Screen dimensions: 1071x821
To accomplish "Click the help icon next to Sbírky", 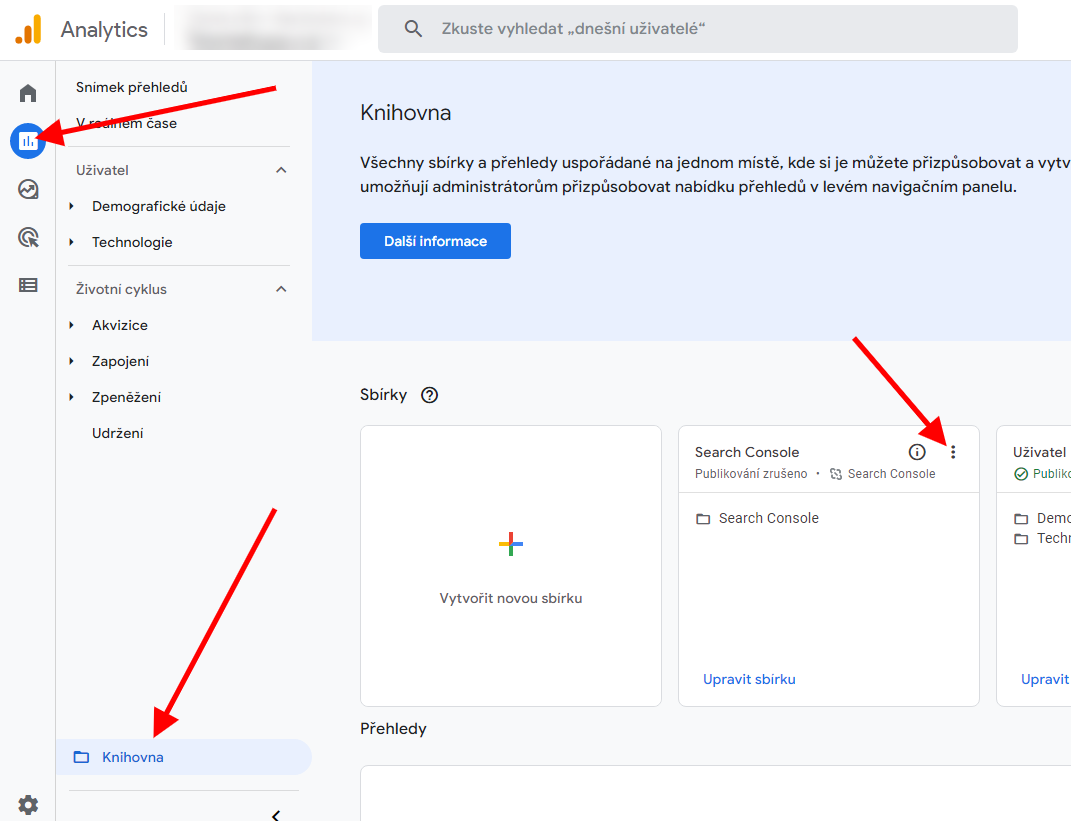I will [430, 395].
